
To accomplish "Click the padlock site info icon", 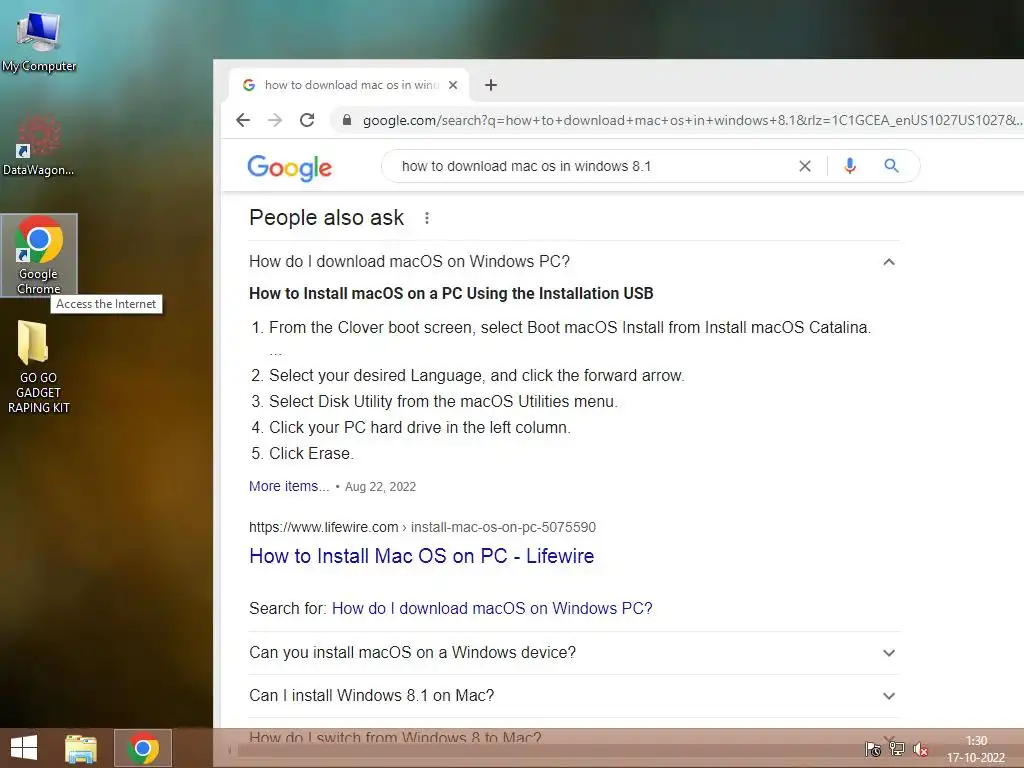I will point(347,120).
